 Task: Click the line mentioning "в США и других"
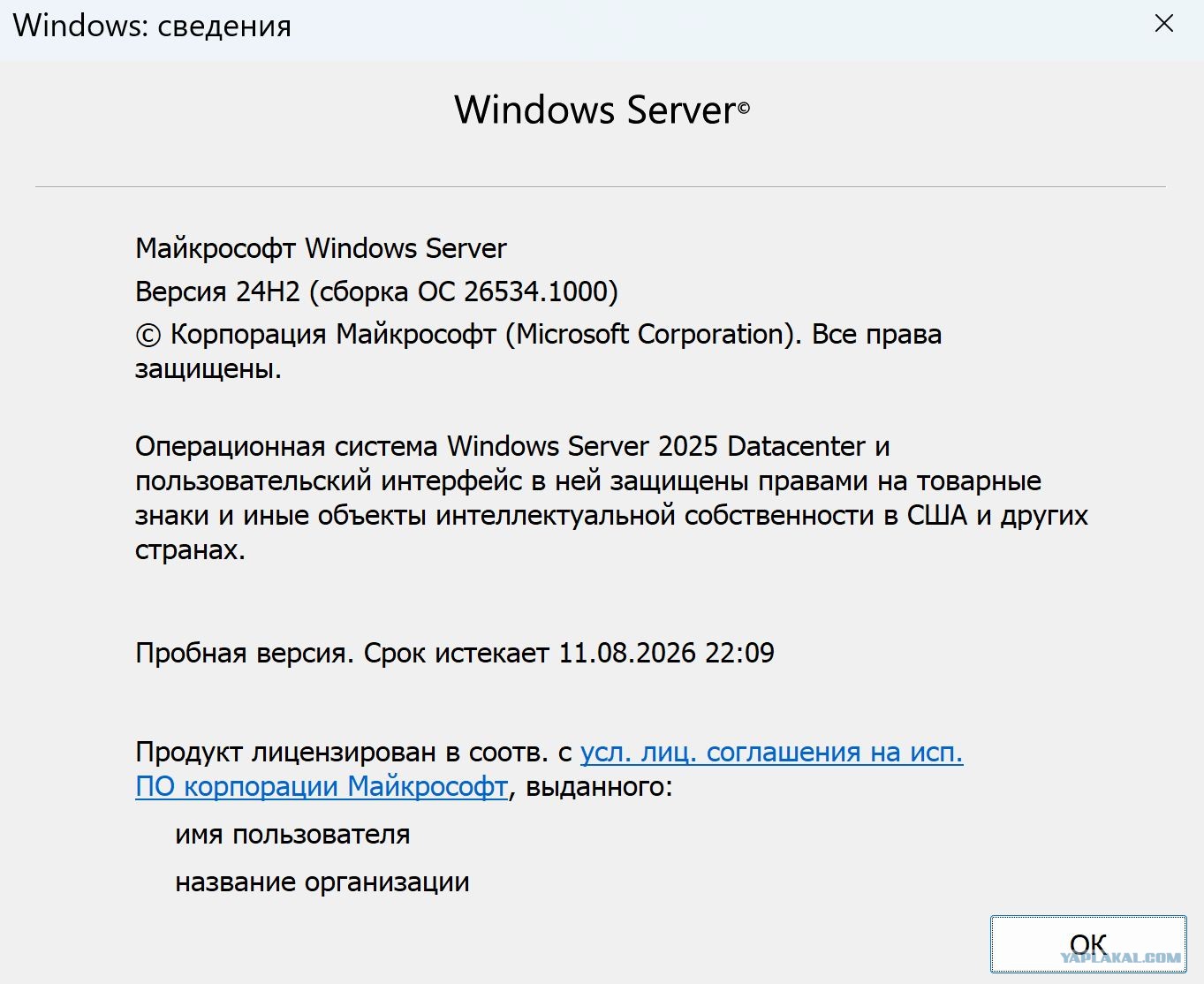coord(611,516)
